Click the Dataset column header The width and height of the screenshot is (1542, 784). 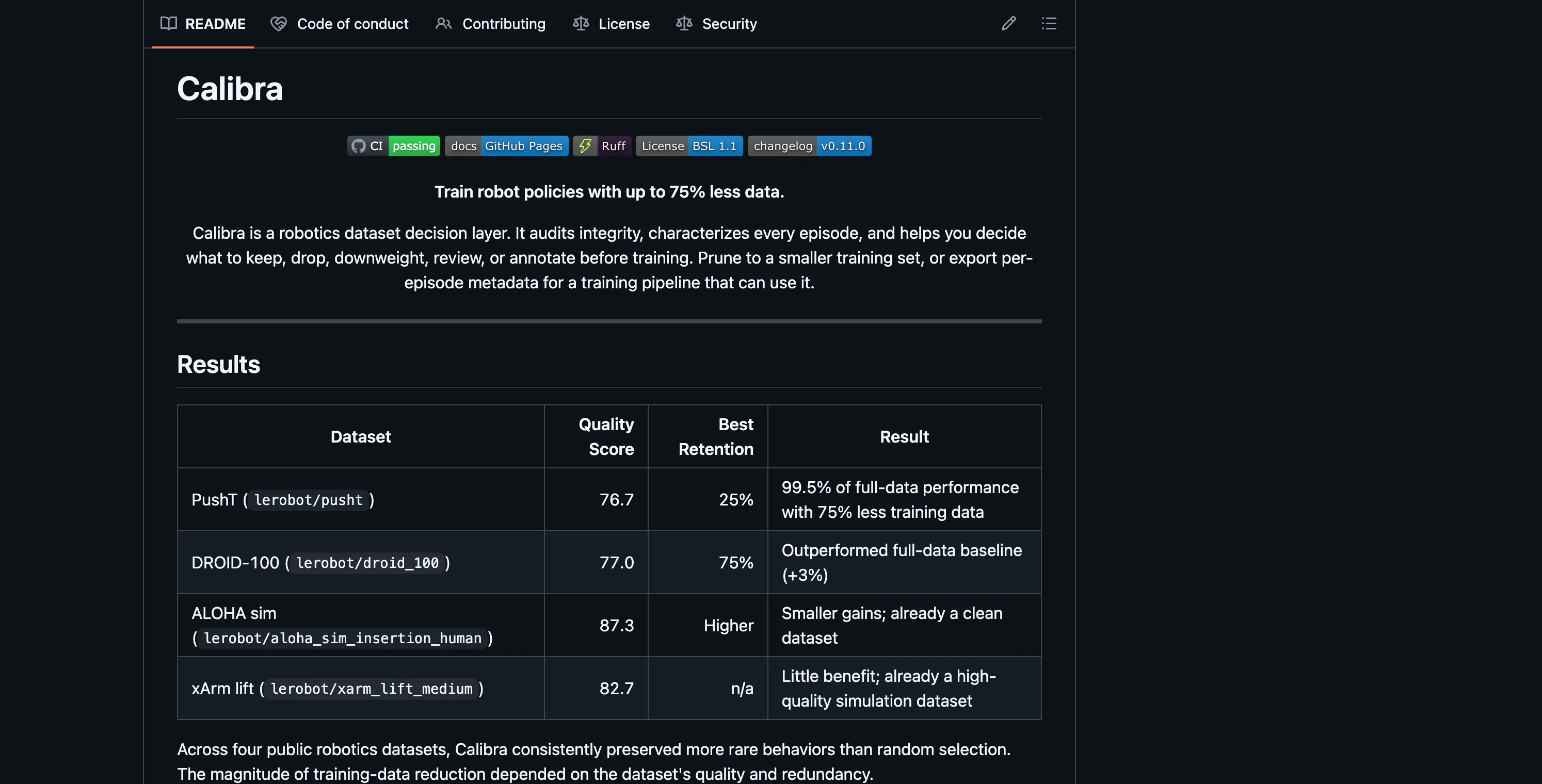pos(360,436)
